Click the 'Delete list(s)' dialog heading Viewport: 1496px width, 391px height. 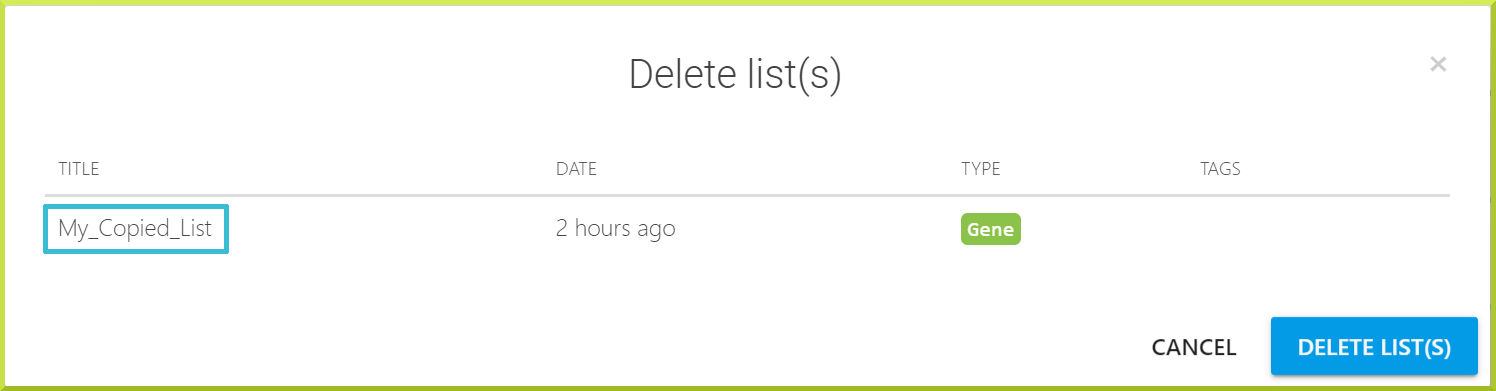735,76
